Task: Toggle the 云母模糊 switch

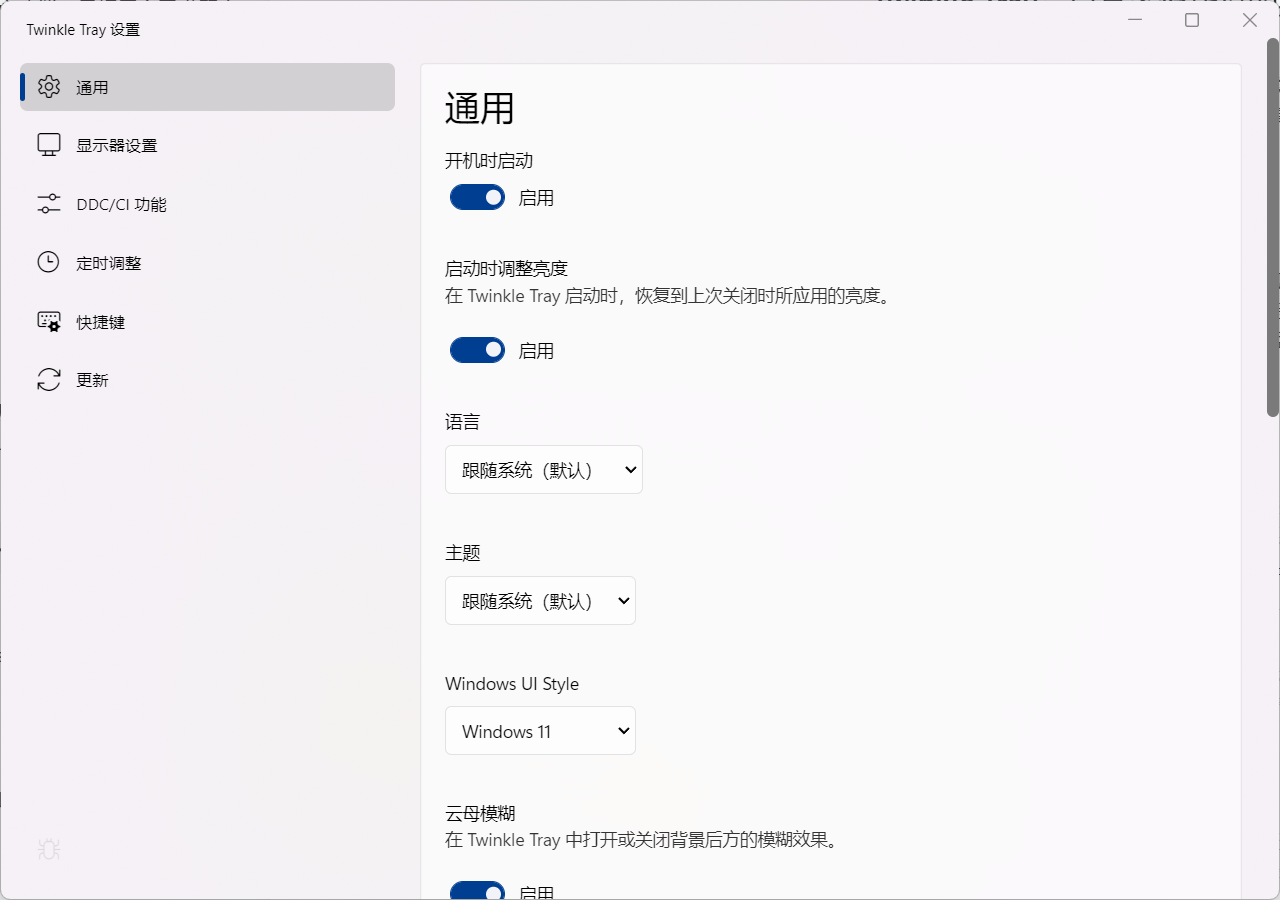Action: 477,892
